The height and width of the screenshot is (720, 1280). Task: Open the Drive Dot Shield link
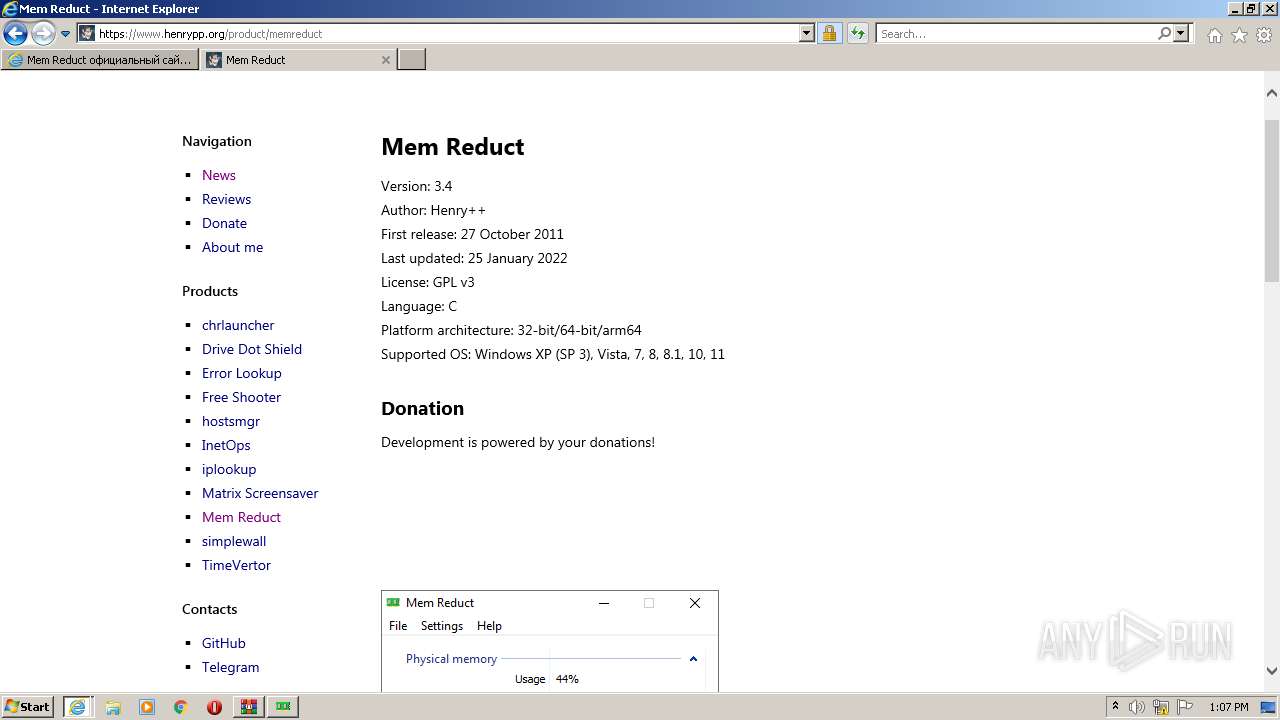[252, 349]
